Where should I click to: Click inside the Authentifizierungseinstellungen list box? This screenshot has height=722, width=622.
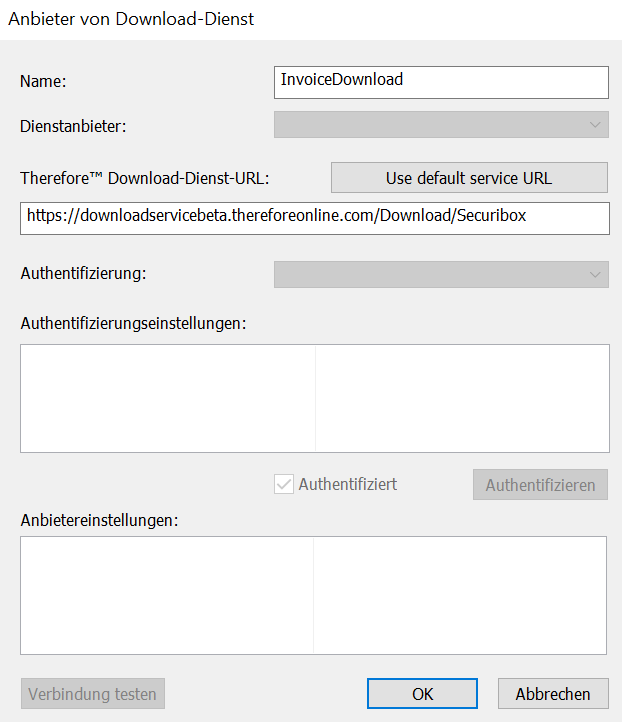(x=314, y=398)
